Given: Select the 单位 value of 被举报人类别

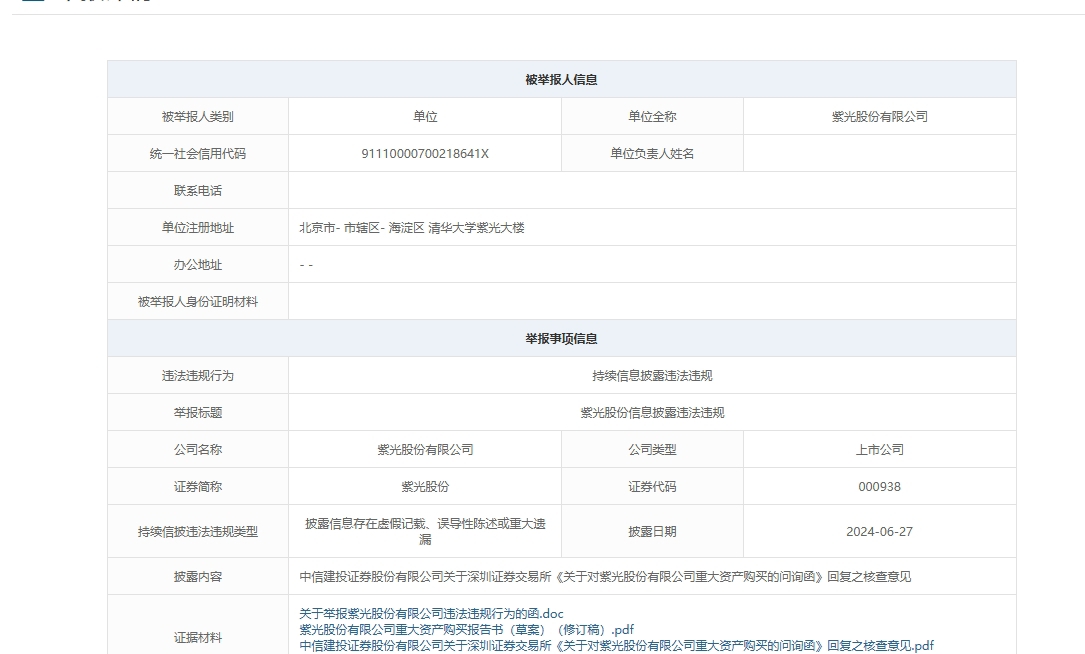Looking at the screenshot, I should click(x=425, y=117).
